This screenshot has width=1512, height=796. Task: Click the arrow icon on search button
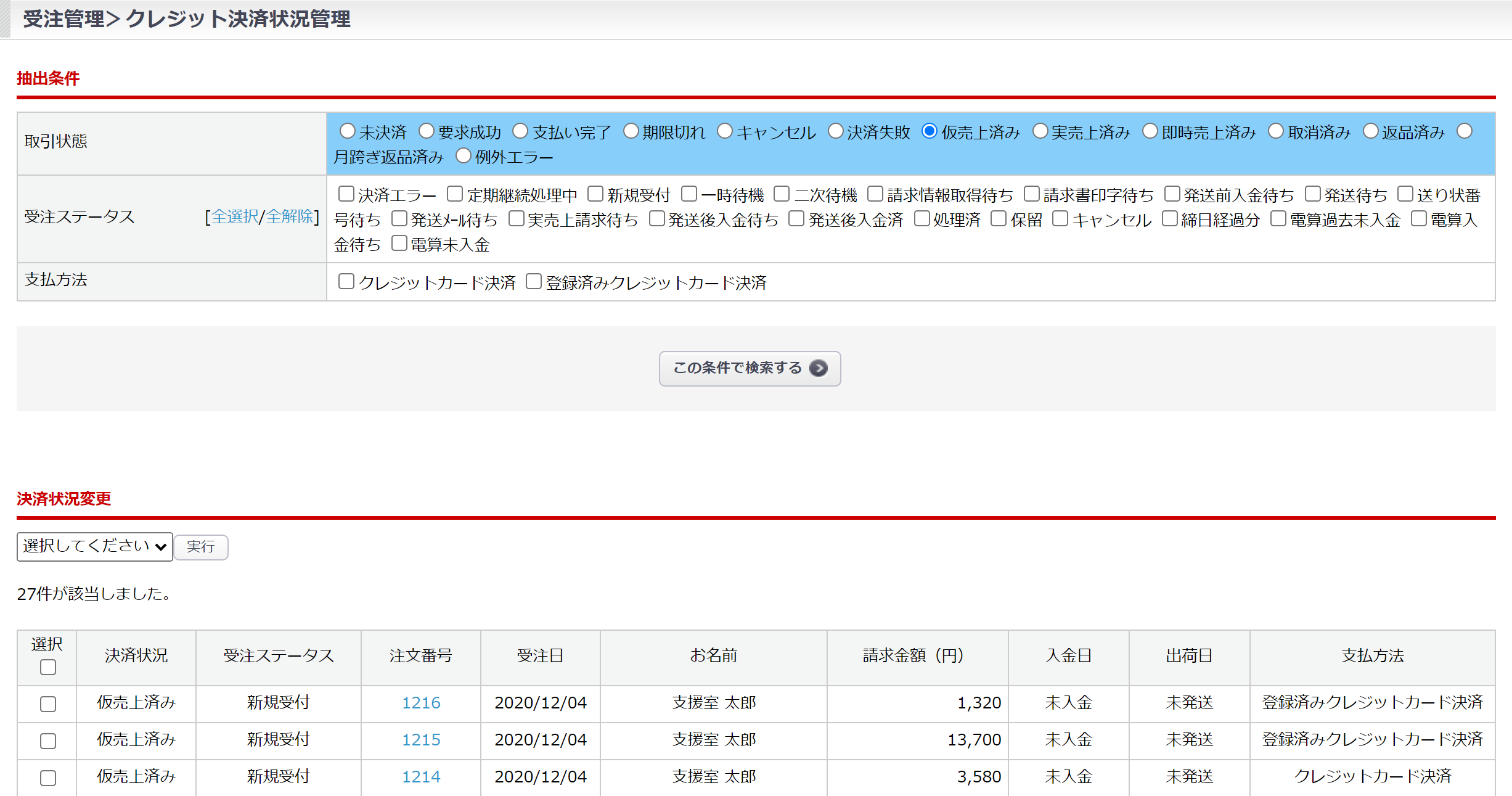point(819,368)
